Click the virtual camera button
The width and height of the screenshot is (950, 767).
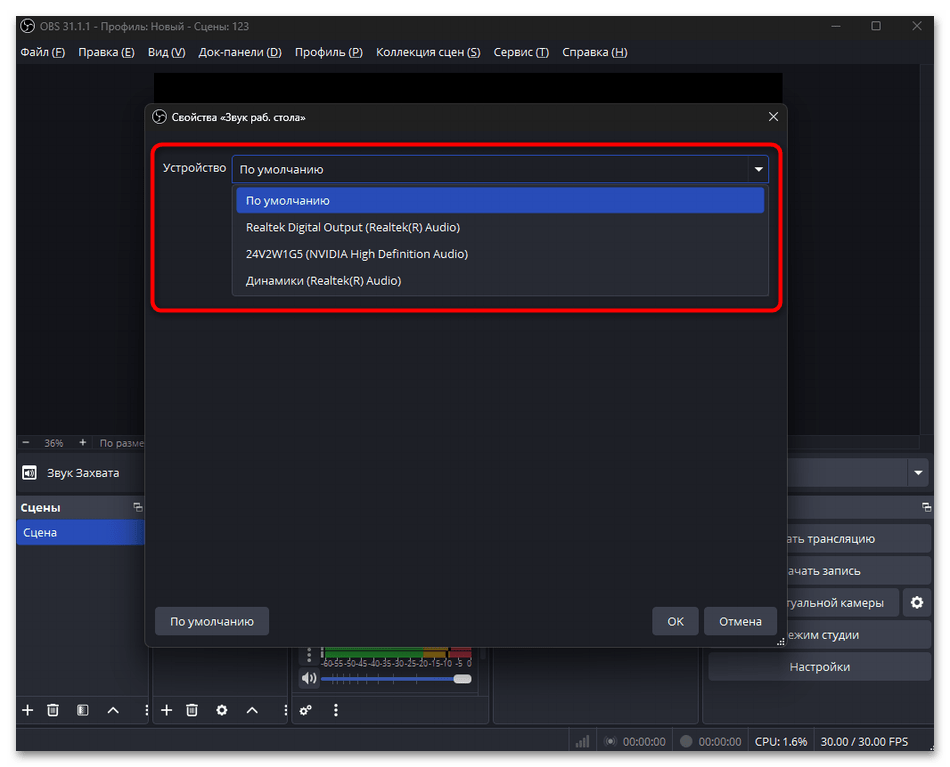[842, 603]
